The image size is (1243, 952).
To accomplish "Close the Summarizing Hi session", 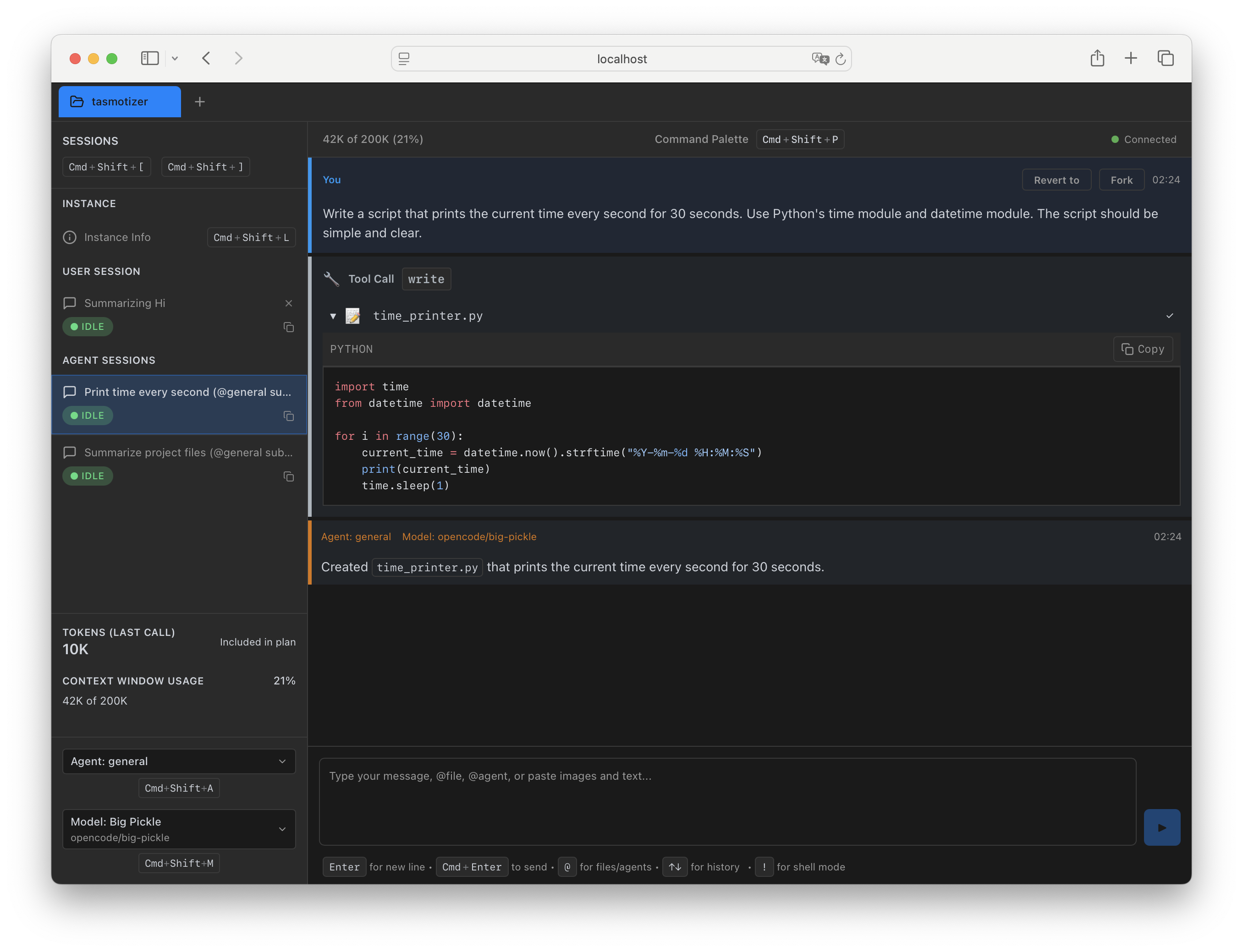I will point(288,303).
